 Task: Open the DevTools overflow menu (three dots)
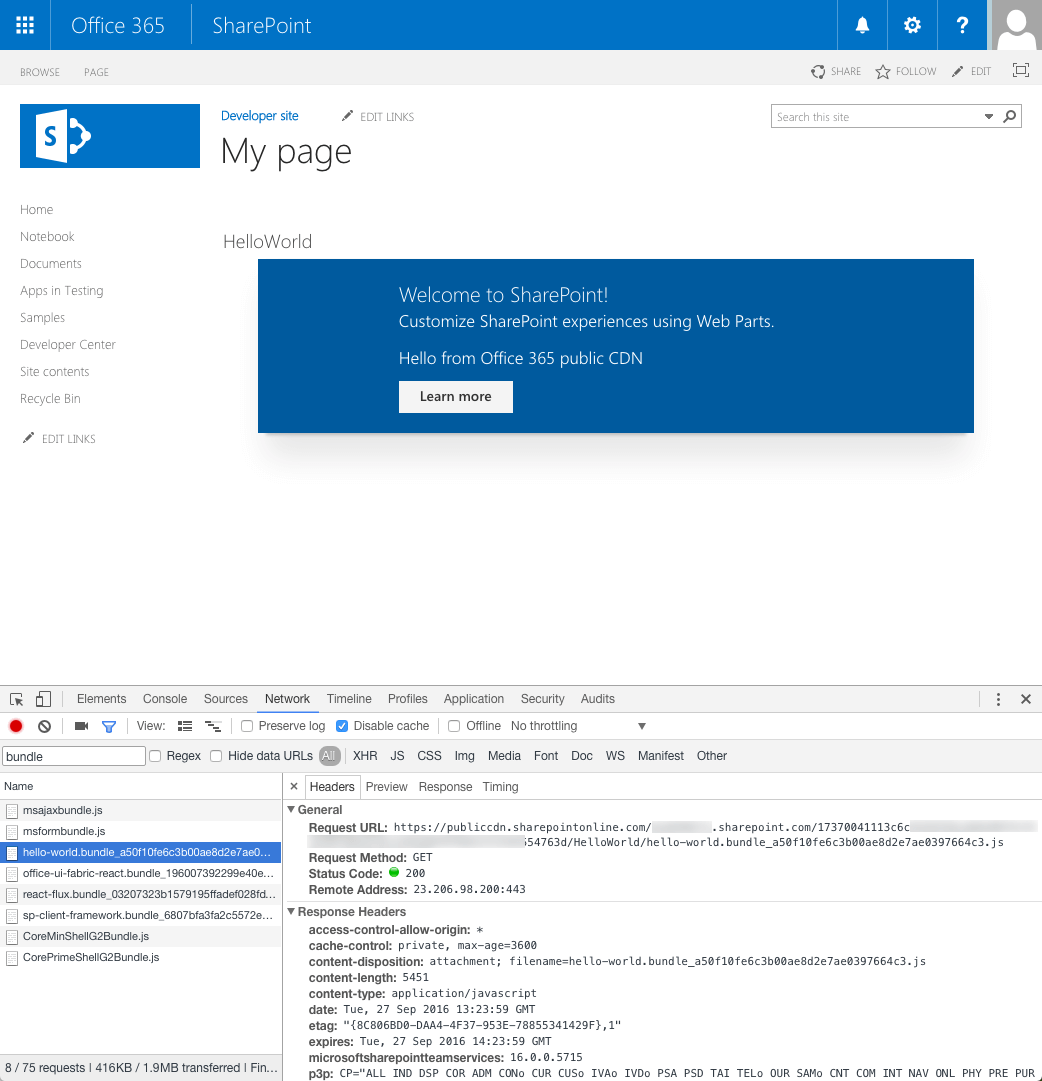998,698
